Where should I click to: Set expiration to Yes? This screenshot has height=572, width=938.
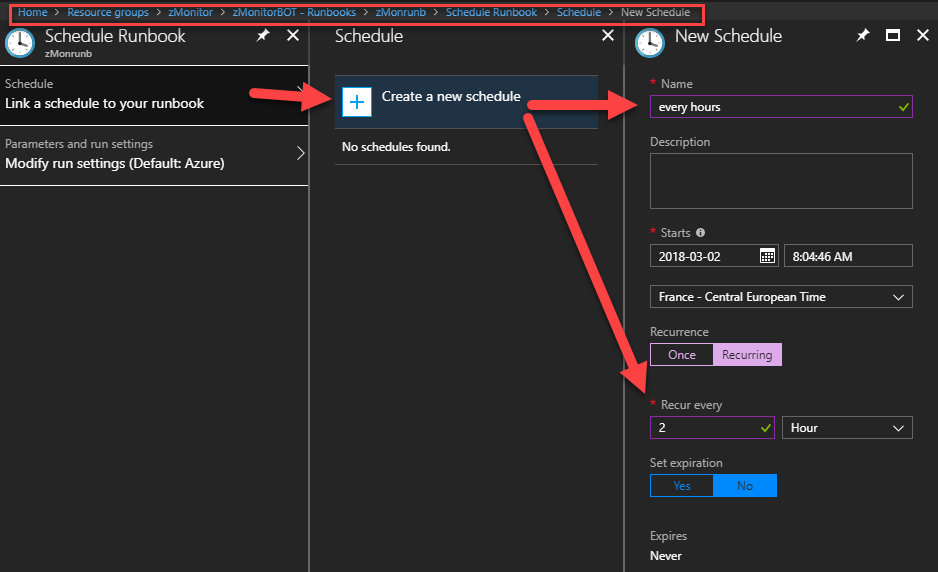coord(682,486)
